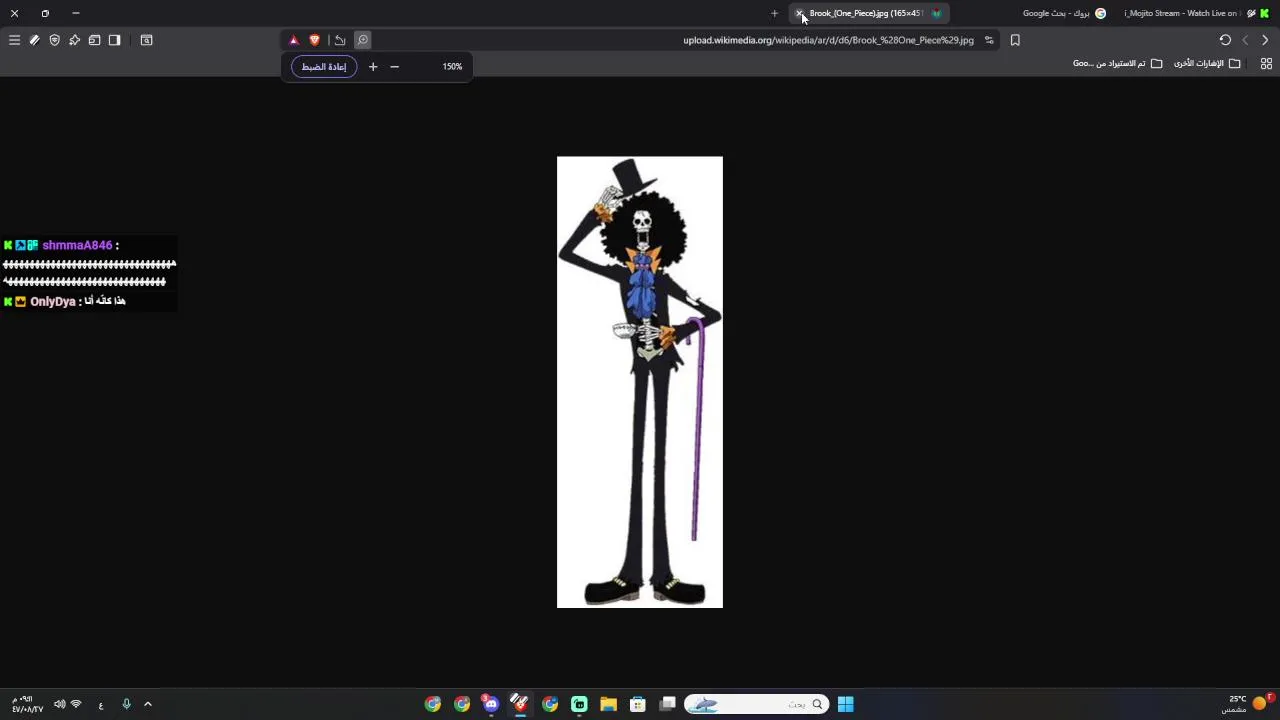The image size is (1280, 720).
Task: Open the Brave VPN shield icon
Action: pyautogui.click(x=54, y=40)
